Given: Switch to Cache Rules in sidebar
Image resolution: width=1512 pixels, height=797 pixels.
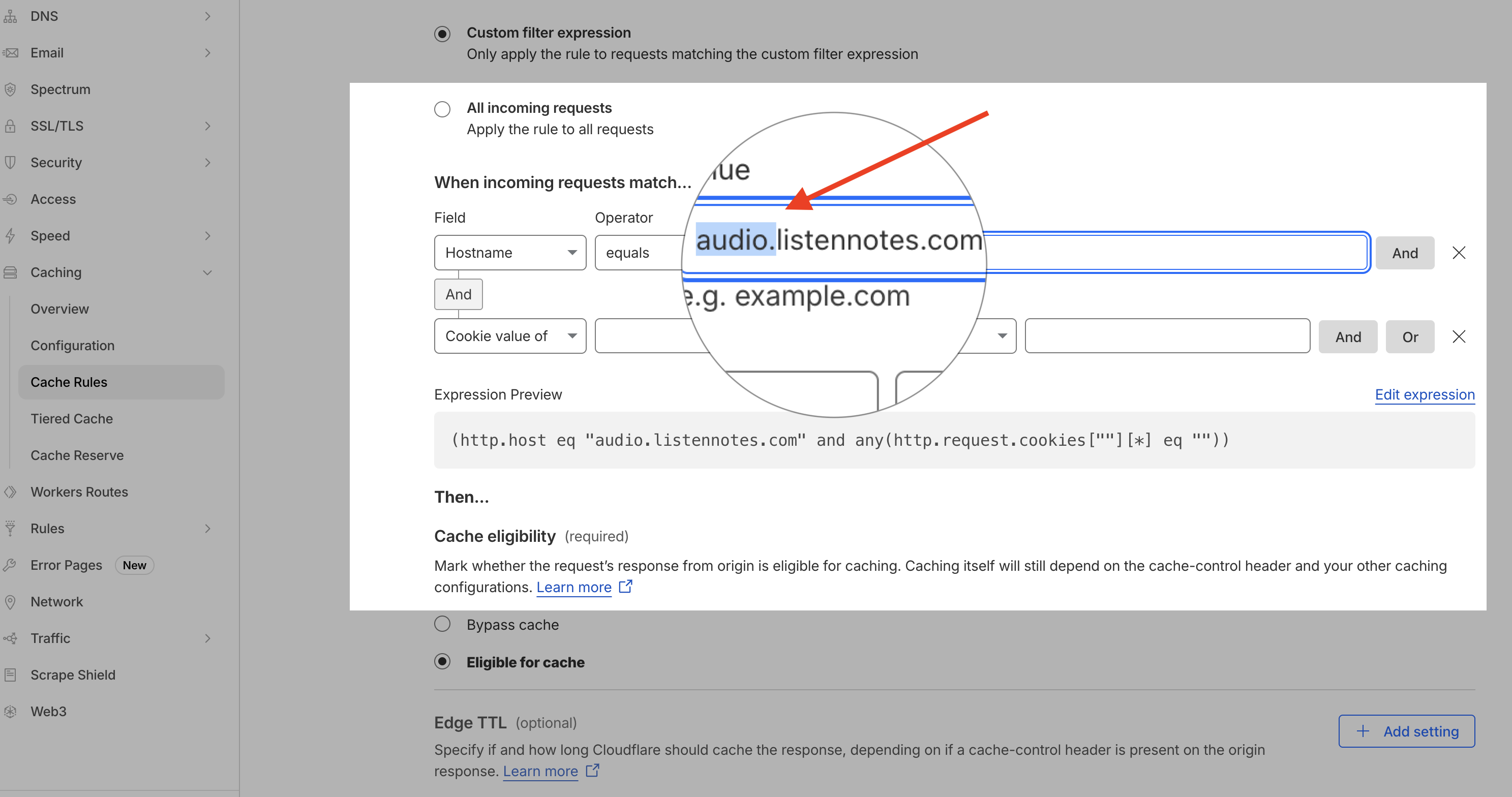Looking at the screenshot, I should [x=69, y=382].
